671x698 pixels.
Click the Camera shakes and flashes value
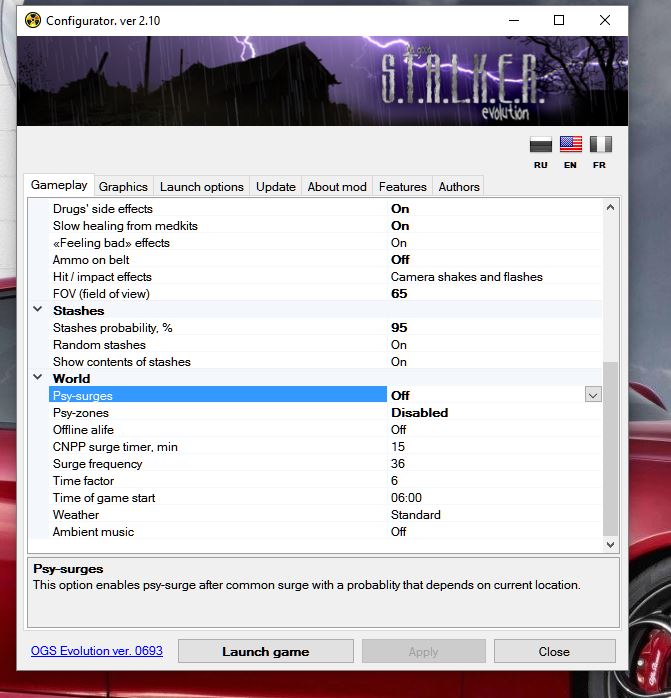pos(467,276)
